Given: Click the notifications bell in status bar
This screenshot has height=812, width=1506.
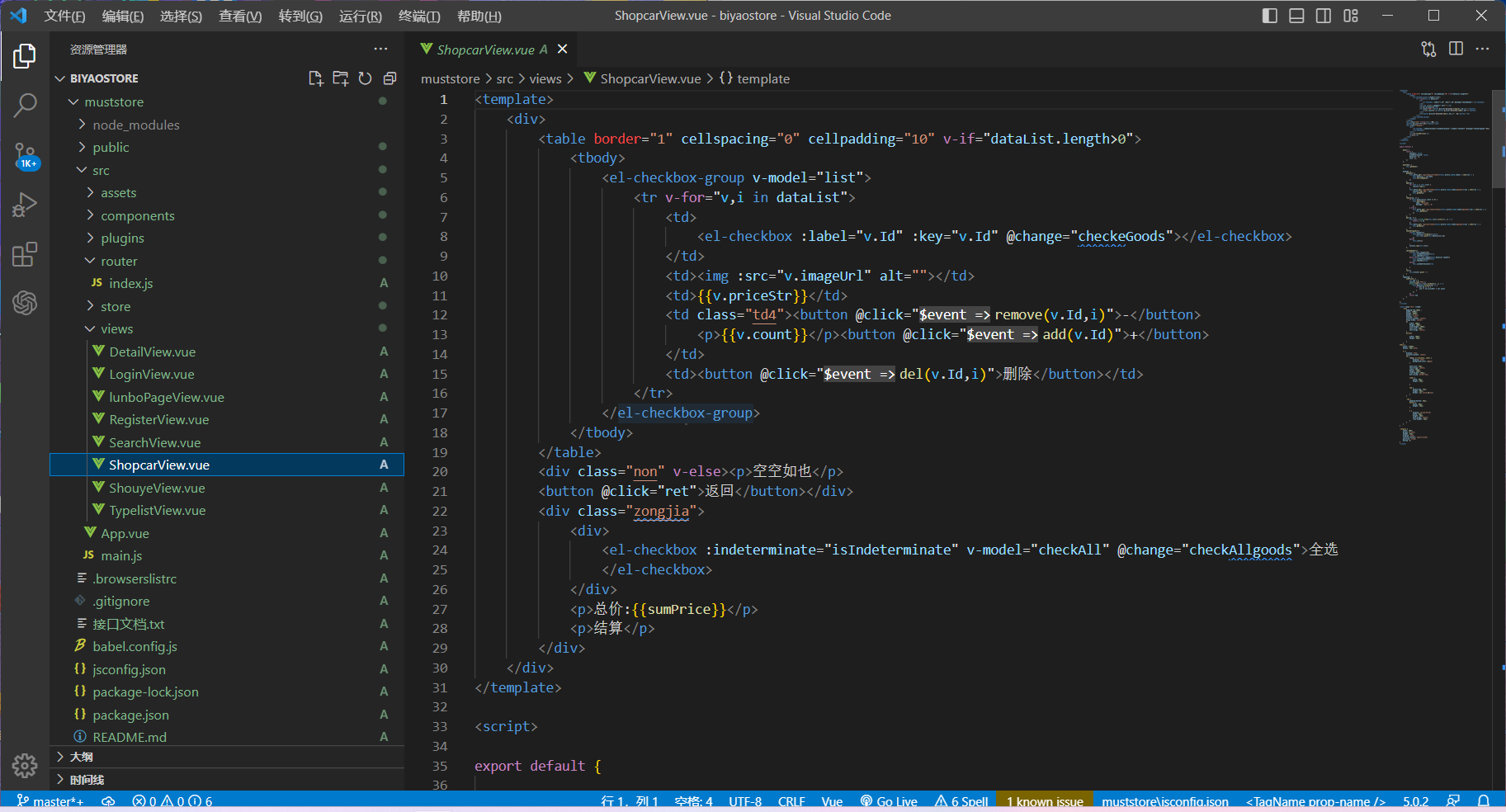Looking at the screenshot, I should pyautogui.click(x=1483, y=801).
